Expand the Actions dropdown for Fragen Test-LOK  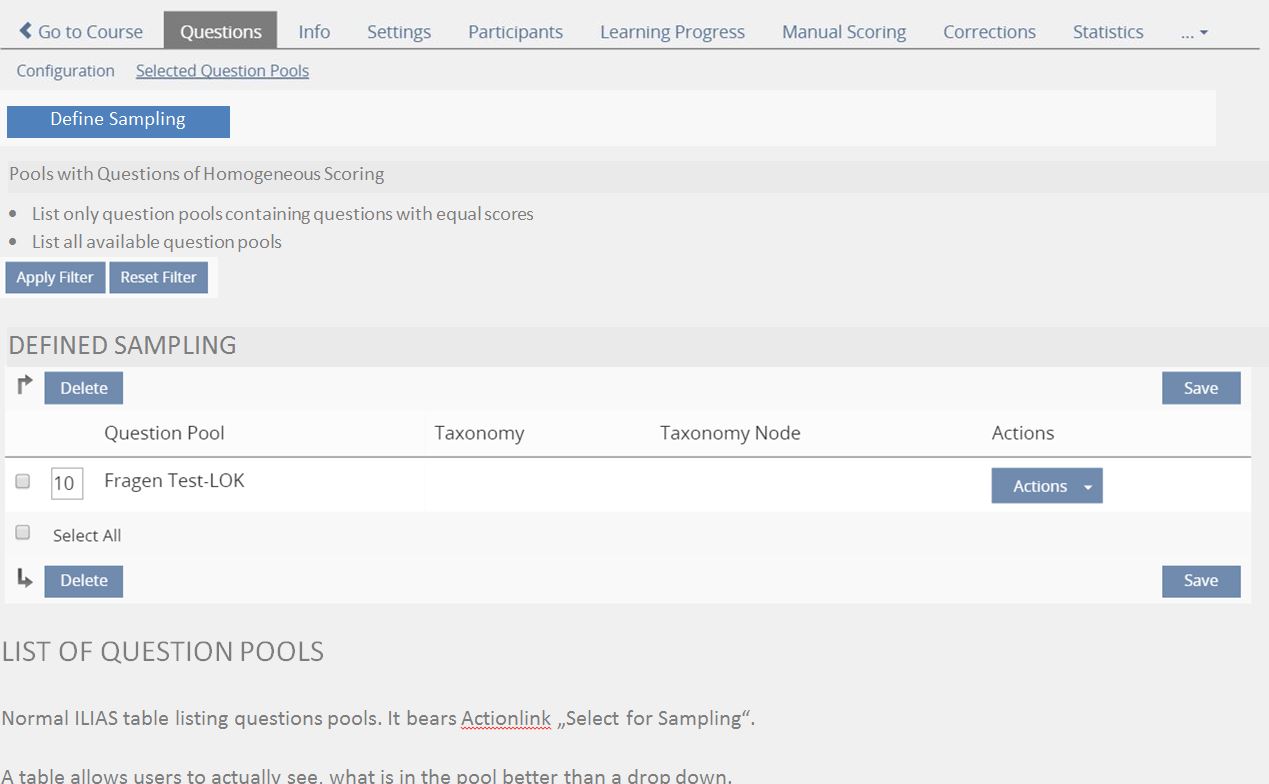click(1046, 485)
